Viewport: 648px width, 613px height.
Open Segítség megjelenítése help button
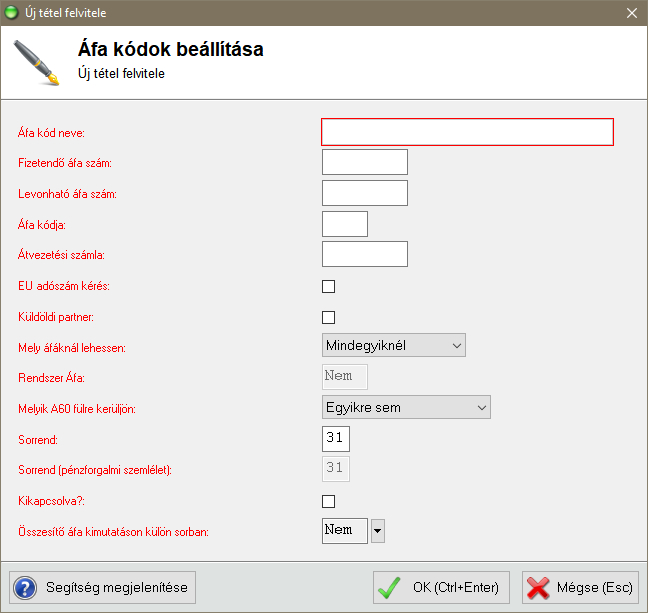(x=102, y=588)
